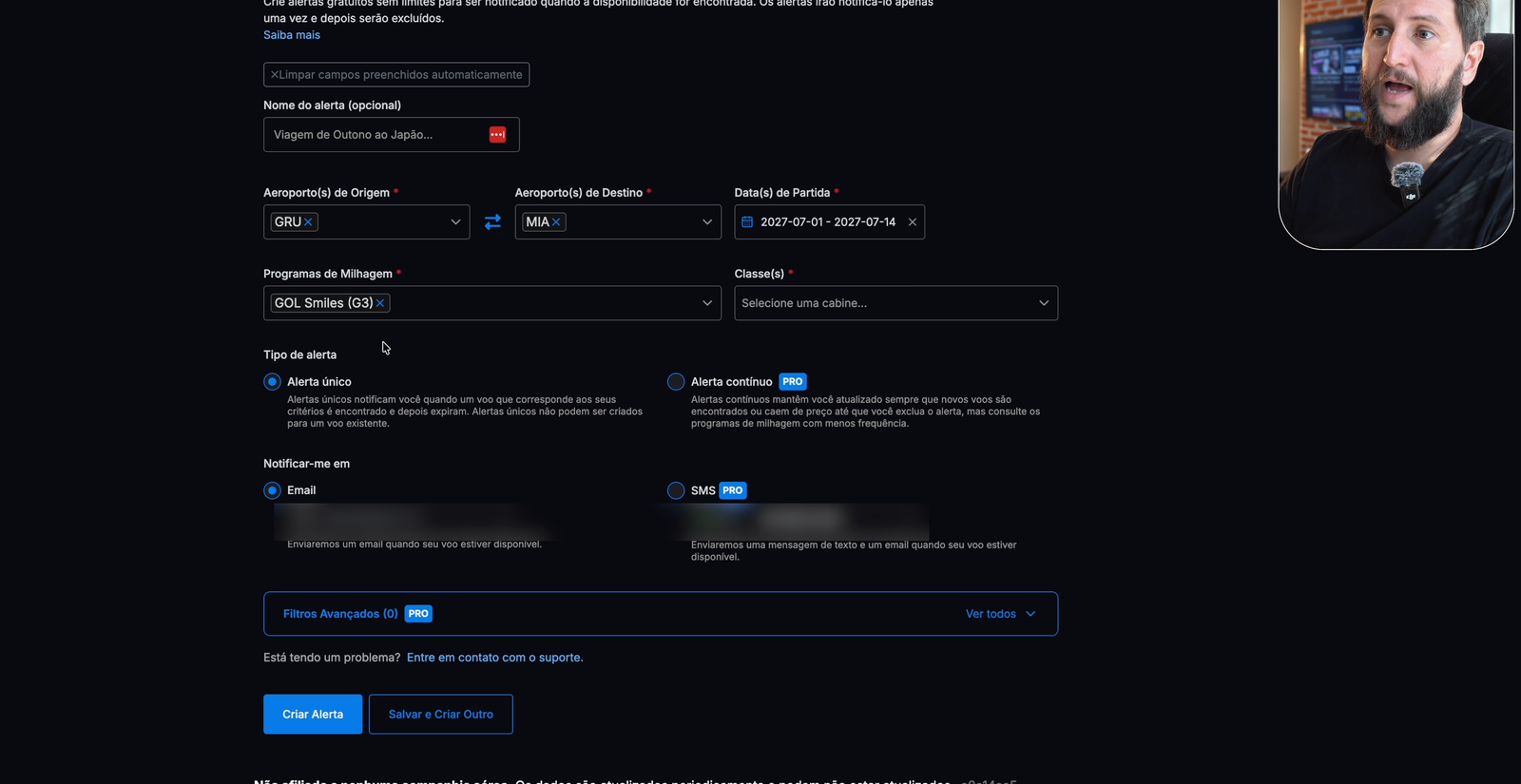The image size is (1521, 784).
Task: Click PRO badge next to Alerta contínuo
Action: 793,382
